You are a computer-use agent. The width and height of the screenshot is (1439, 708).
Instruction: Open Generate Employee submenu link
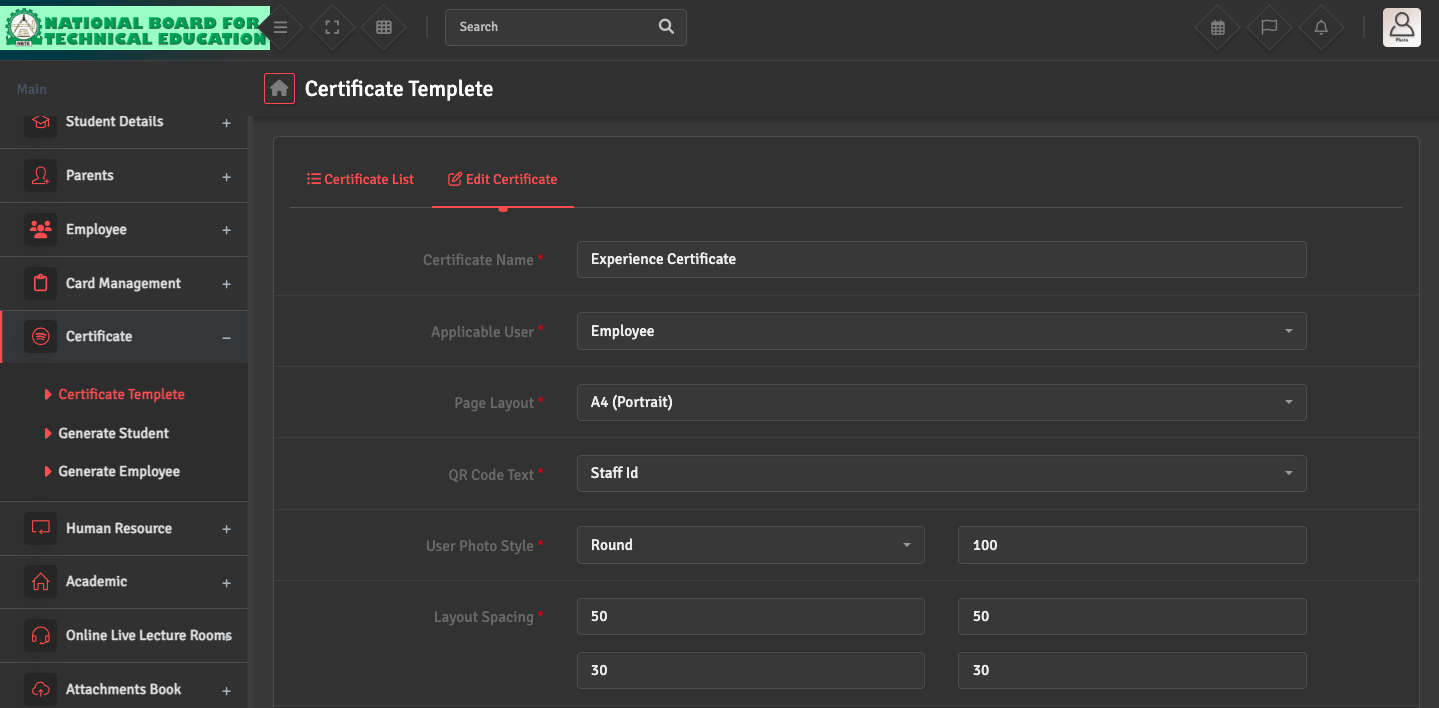point(119,471)
